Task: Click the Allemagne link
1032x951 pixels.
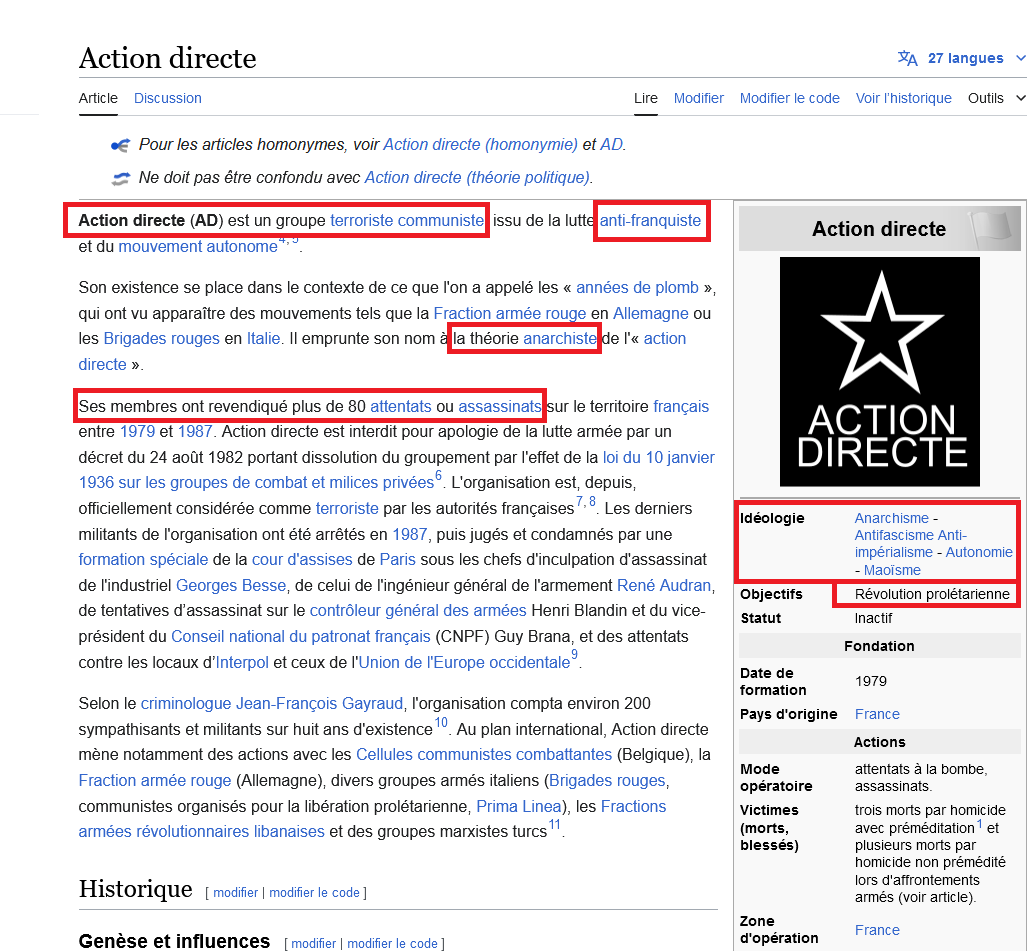Action: coord(651,313)
